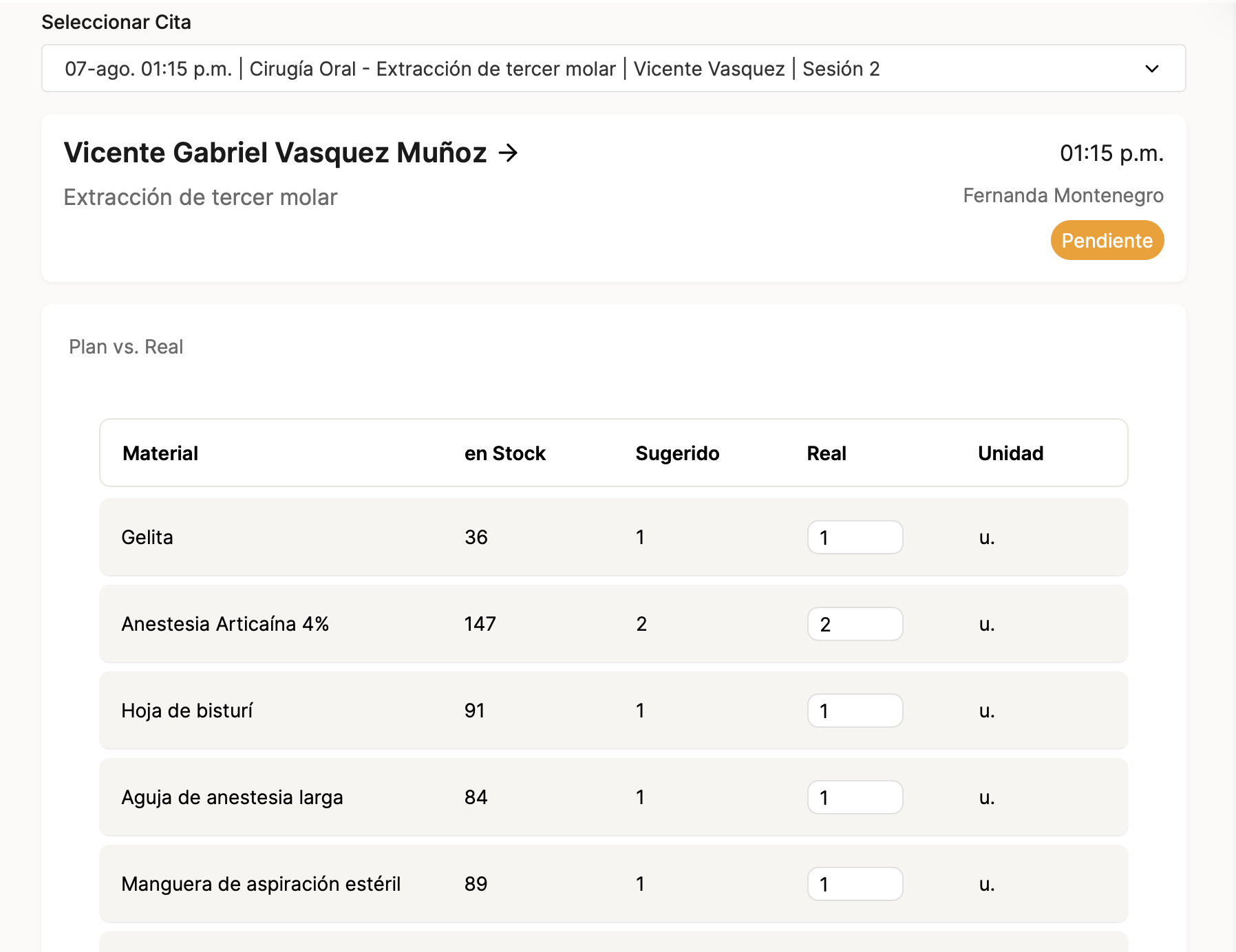Image resolution: width=1236 pixels, height=952 pixels.
Task: Click the Material column header
Action: click(160, 453)
